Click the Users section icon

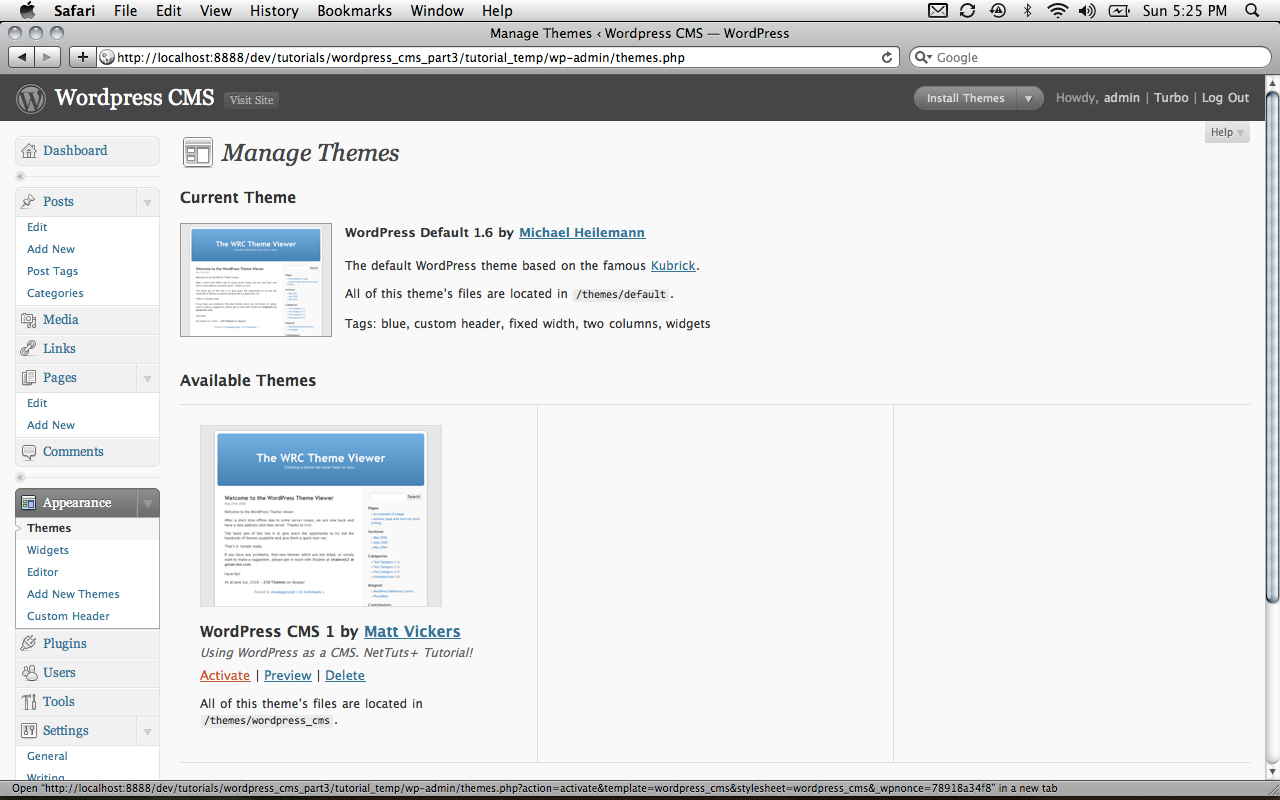coord(29,673)
